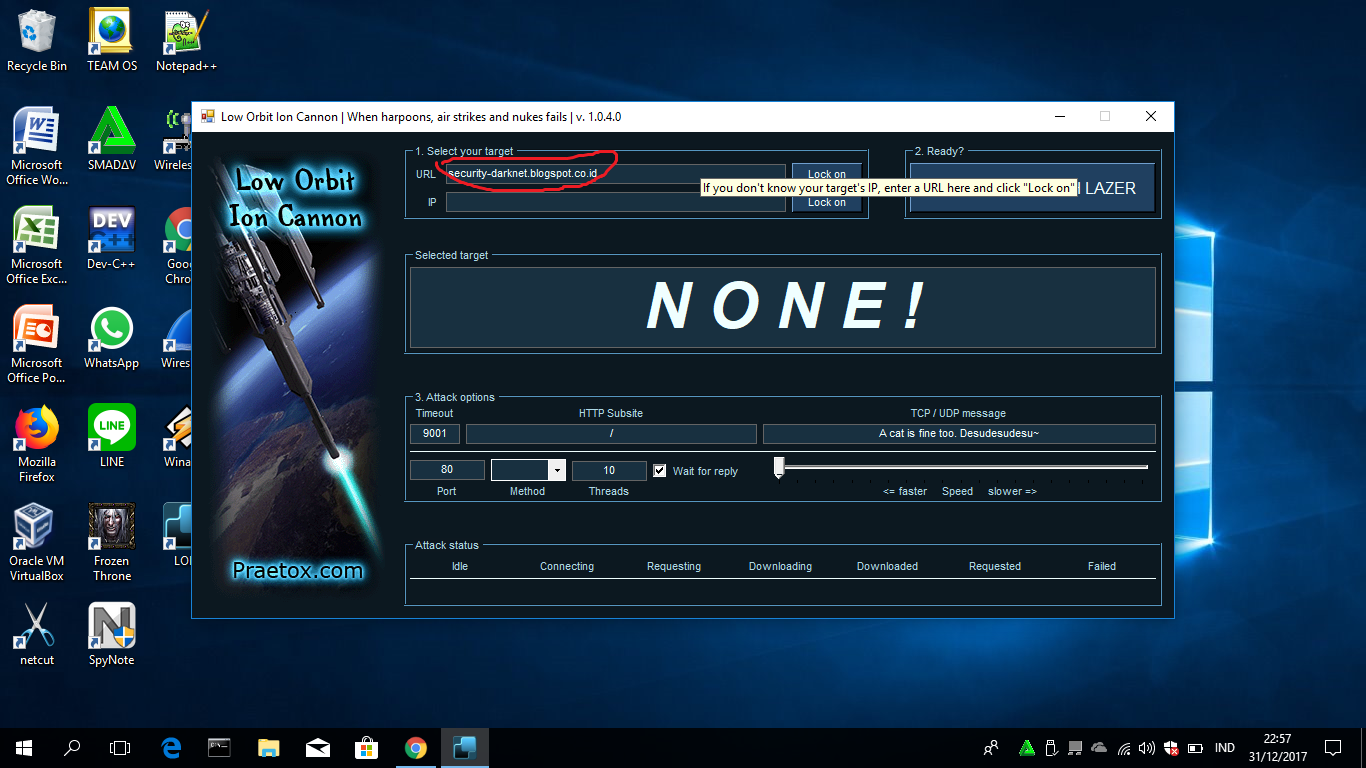Open the Mail app in the taskbar
The height and width of the screenshot is (768, 1366).
[318, 747]
